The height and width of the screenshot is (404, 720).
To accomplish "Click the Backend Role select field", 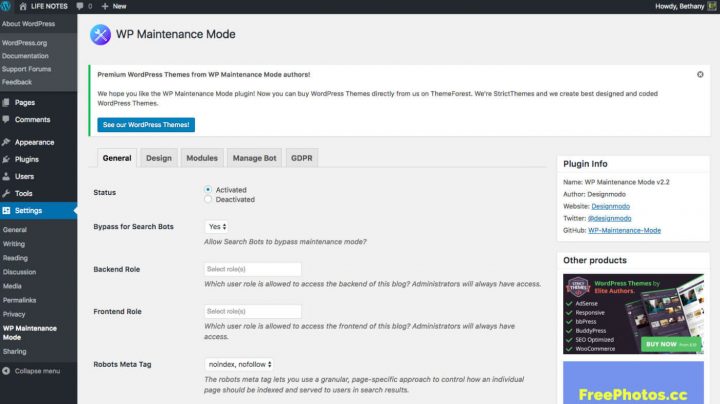I will point(253,269).
